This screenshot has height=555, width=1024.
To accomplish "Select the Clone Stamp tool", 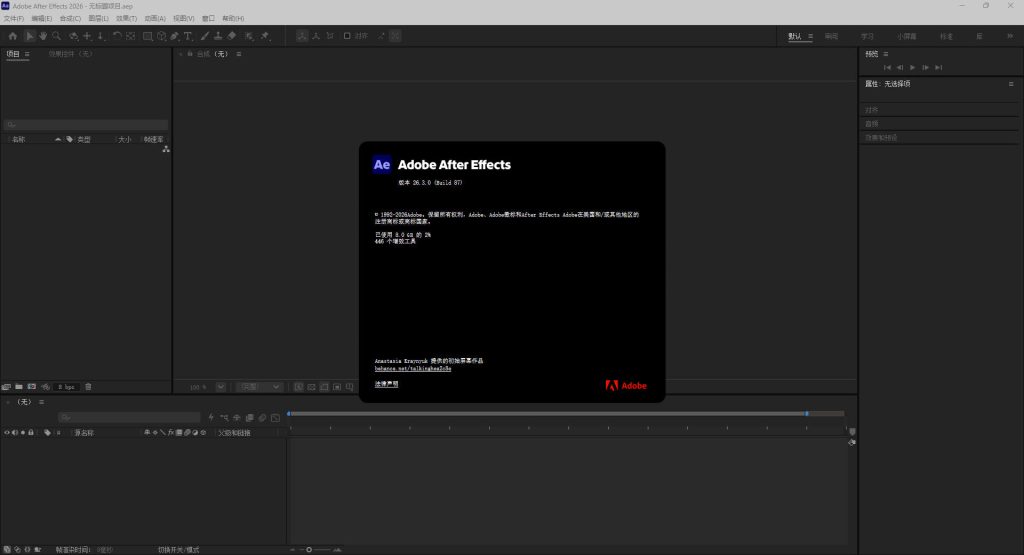I will 218,36.
